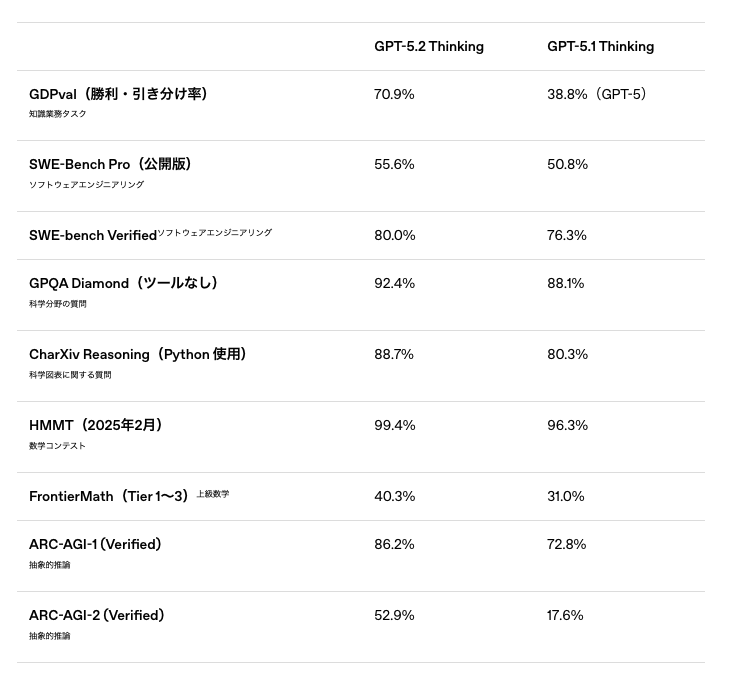The width and height of the screenshot is (731, 676).
Task: Select the HMMT row label
Action: coord(96,426)
